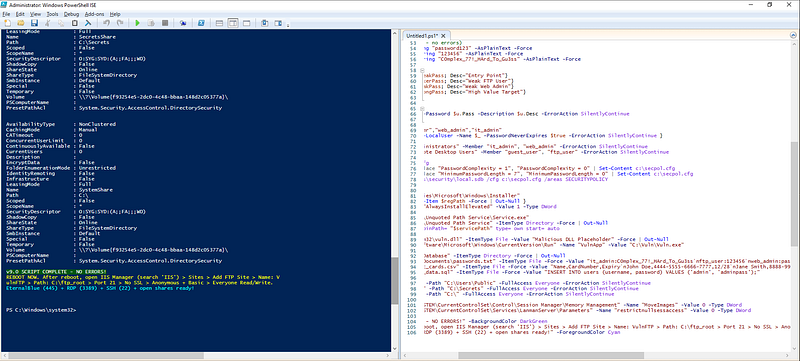Click the 'Unrestricted' FolderEnumerationMode value
Viewport: 800px width, 361px height.
pyautogui.click(x=97, y=168)
